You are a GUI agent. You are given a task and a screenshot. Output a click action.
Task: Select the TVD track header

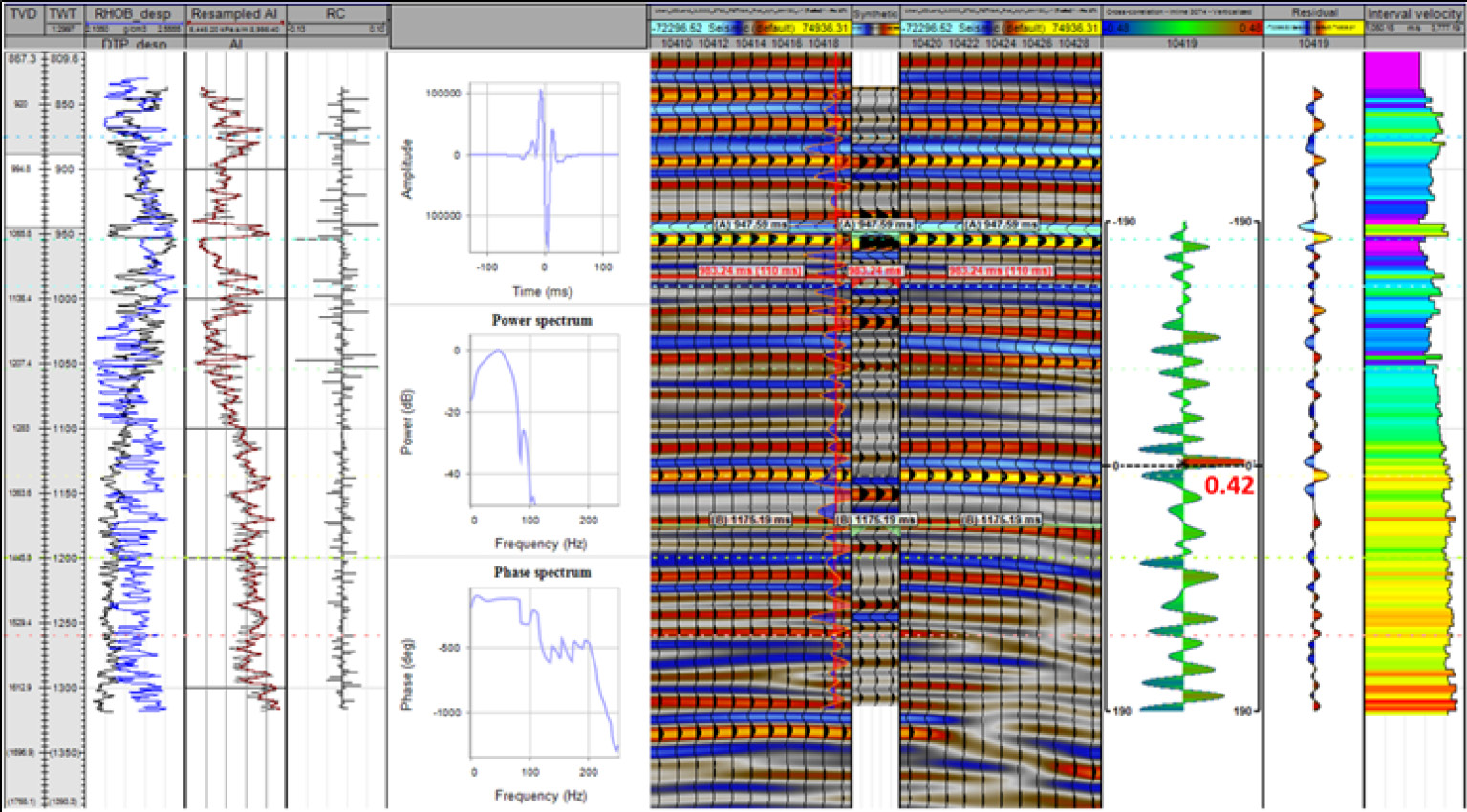click(22, 14)
